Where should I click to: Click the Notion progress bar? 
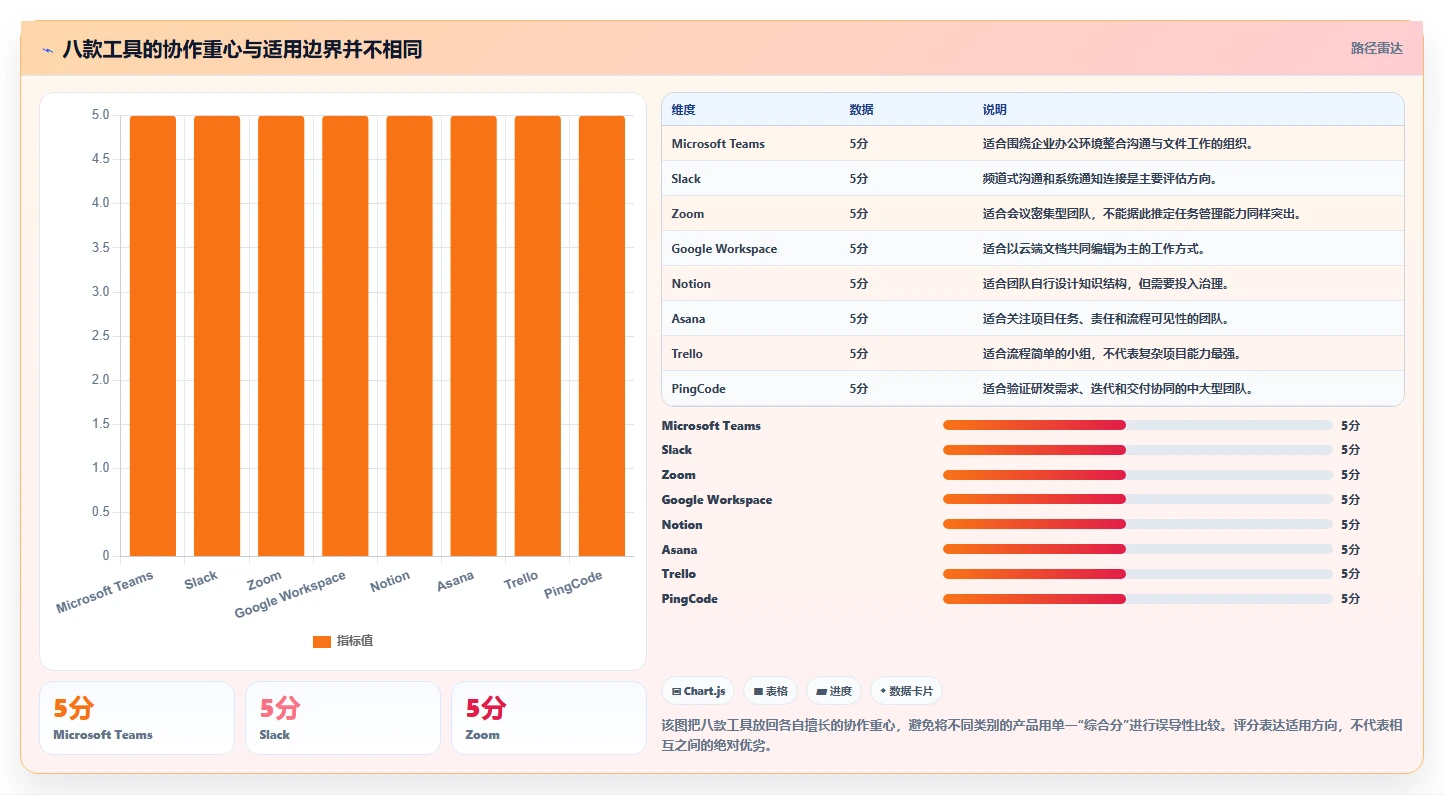[x=1138, y=525]
